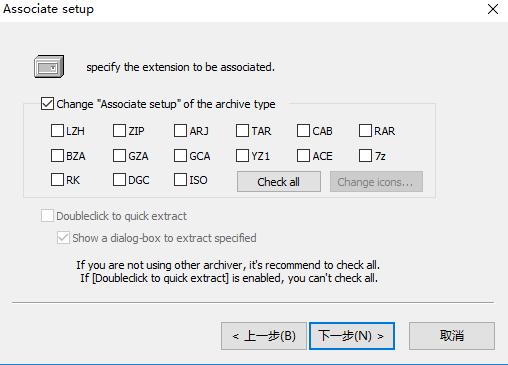Tick the BZA checkbox
508x365 pixels.
(x=57, y=156)
